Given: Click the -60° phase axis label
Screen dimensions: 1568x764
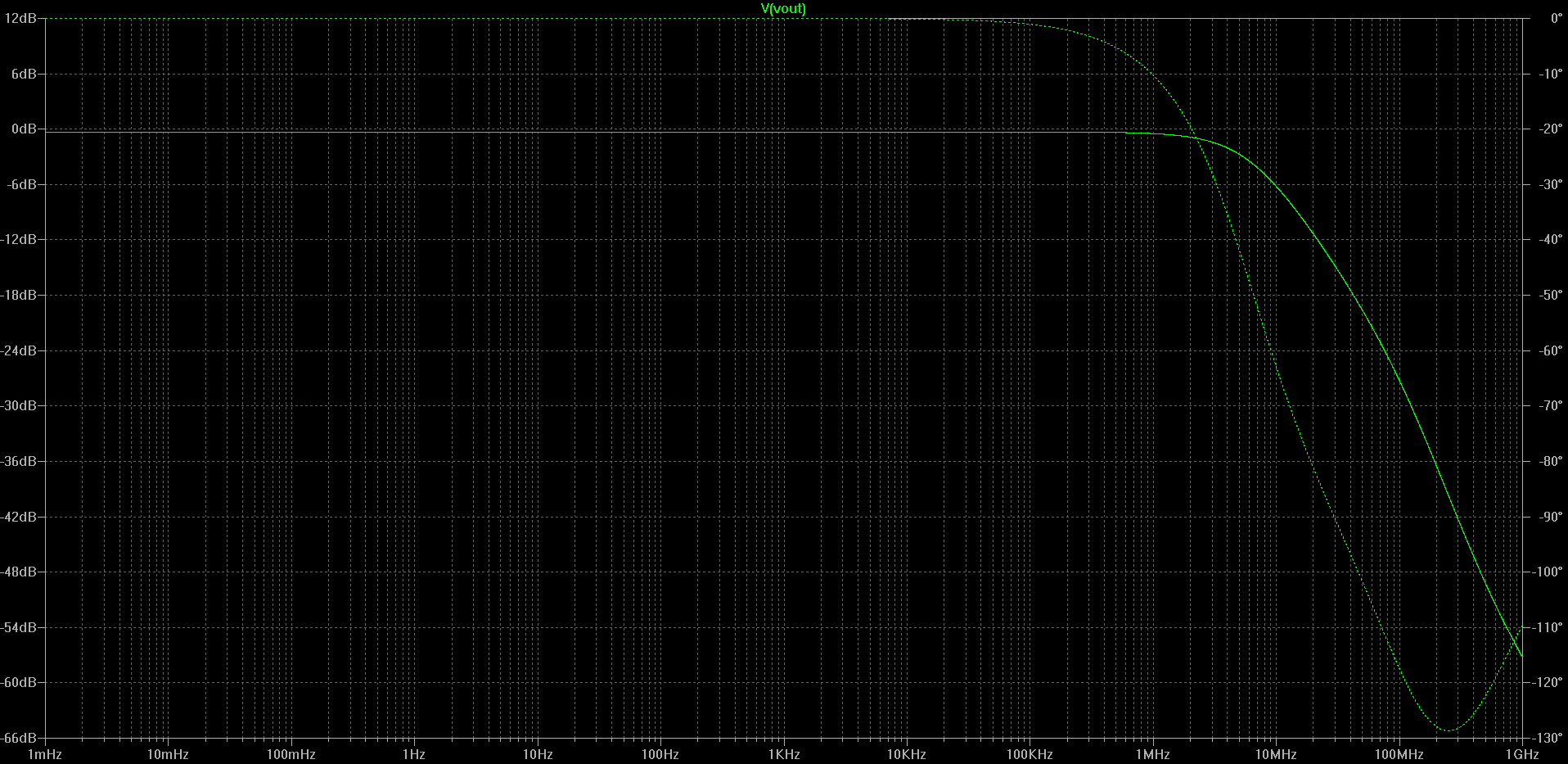Looking at the screenshot, I should (x=1551, y=350).
